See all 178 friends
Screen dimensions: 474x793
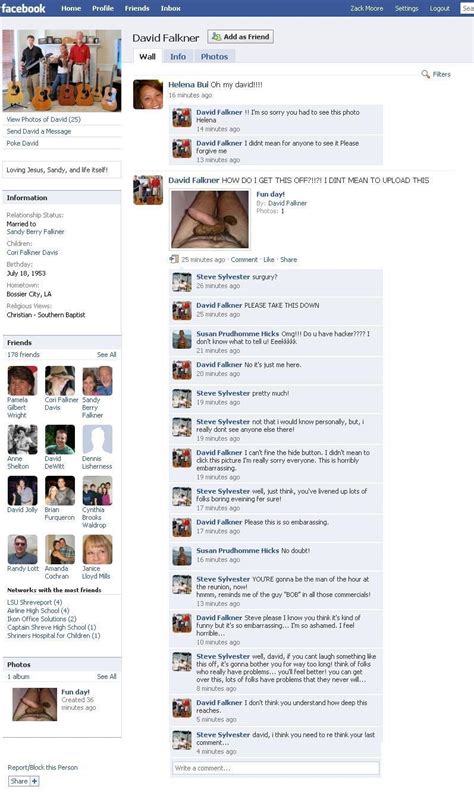pos(107,355)
